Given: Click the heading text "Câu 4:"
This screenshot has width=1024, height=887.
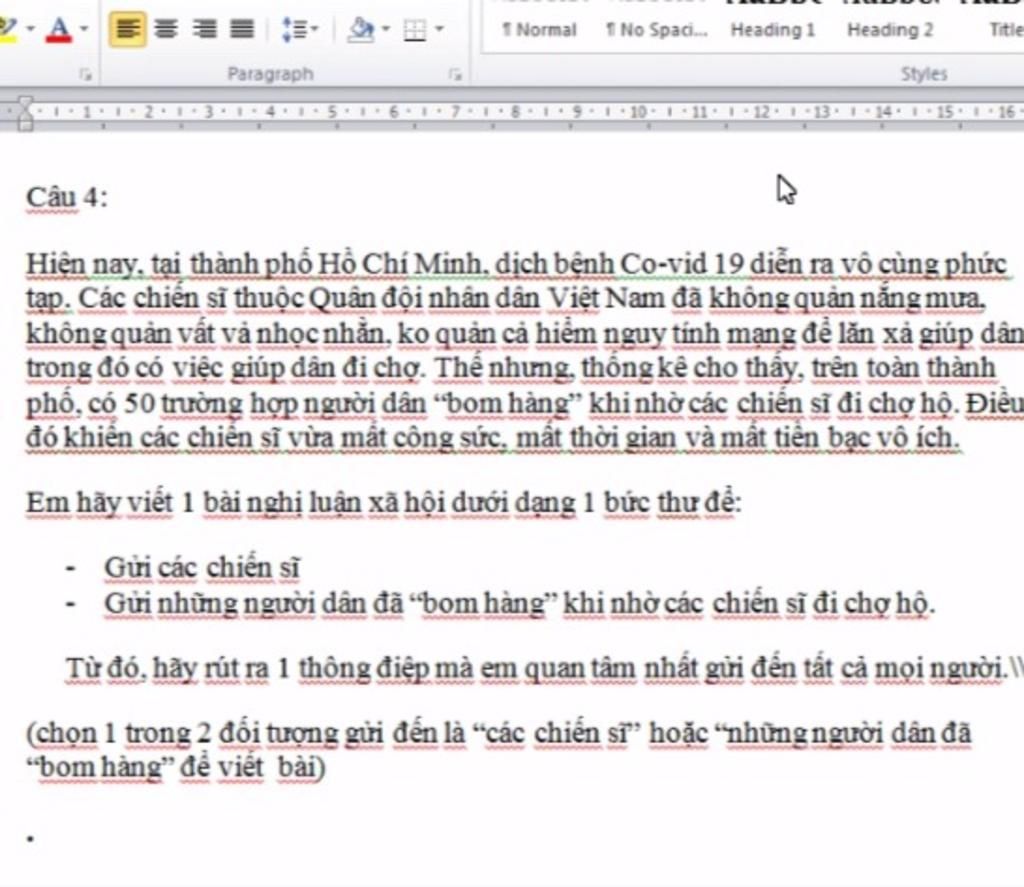Looking at the screenshot, I should [x=67, y=197].
